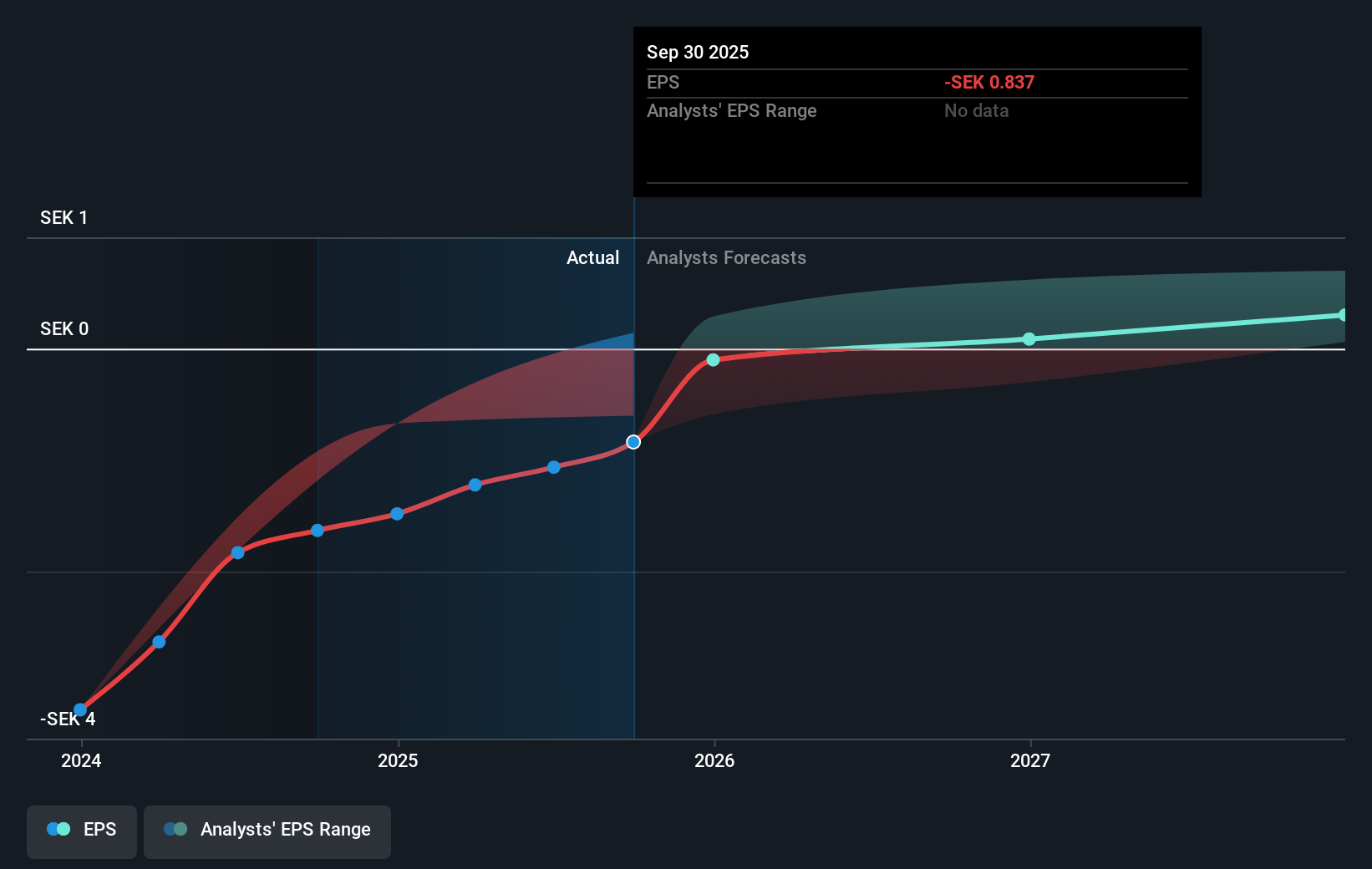Click the mid-2024 blue EPS point
The image size is (1372, 869).
[x=158, y=641]
